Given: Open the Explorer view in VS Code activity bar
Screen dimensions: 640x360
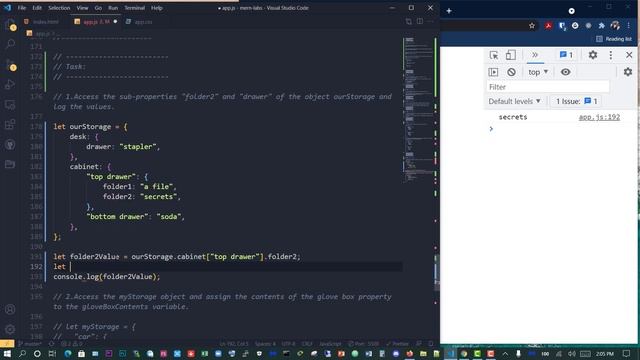Looking at the screenshot, I should click(10, 24).
